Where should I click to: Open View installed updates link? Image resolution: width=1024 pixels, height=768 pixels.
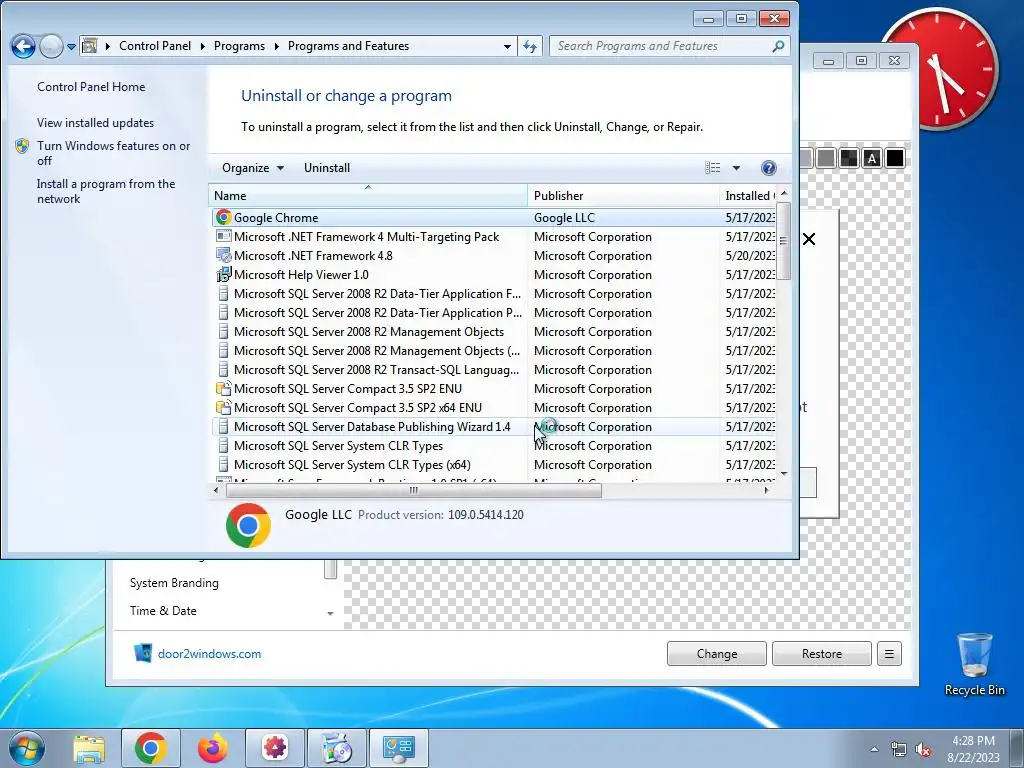point(95,123)
